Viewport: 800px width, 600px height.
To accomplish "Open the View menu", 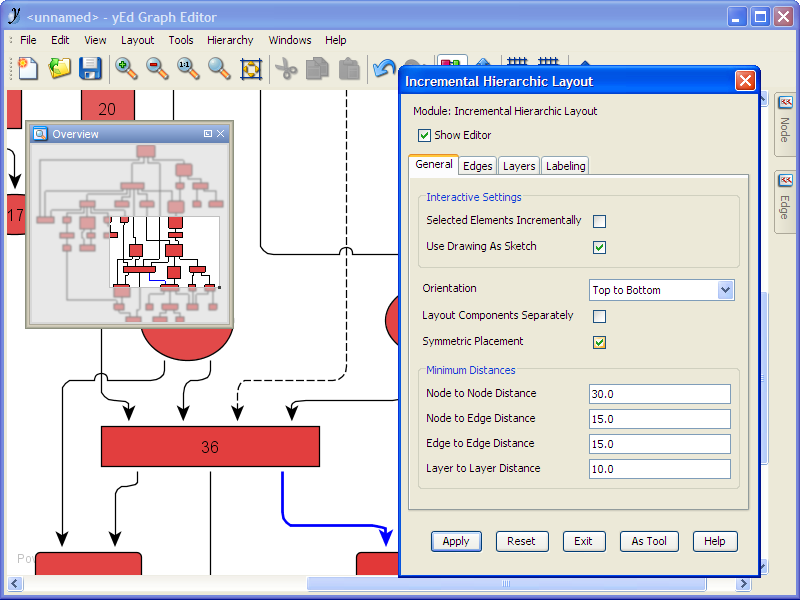I will pos(95,40).
